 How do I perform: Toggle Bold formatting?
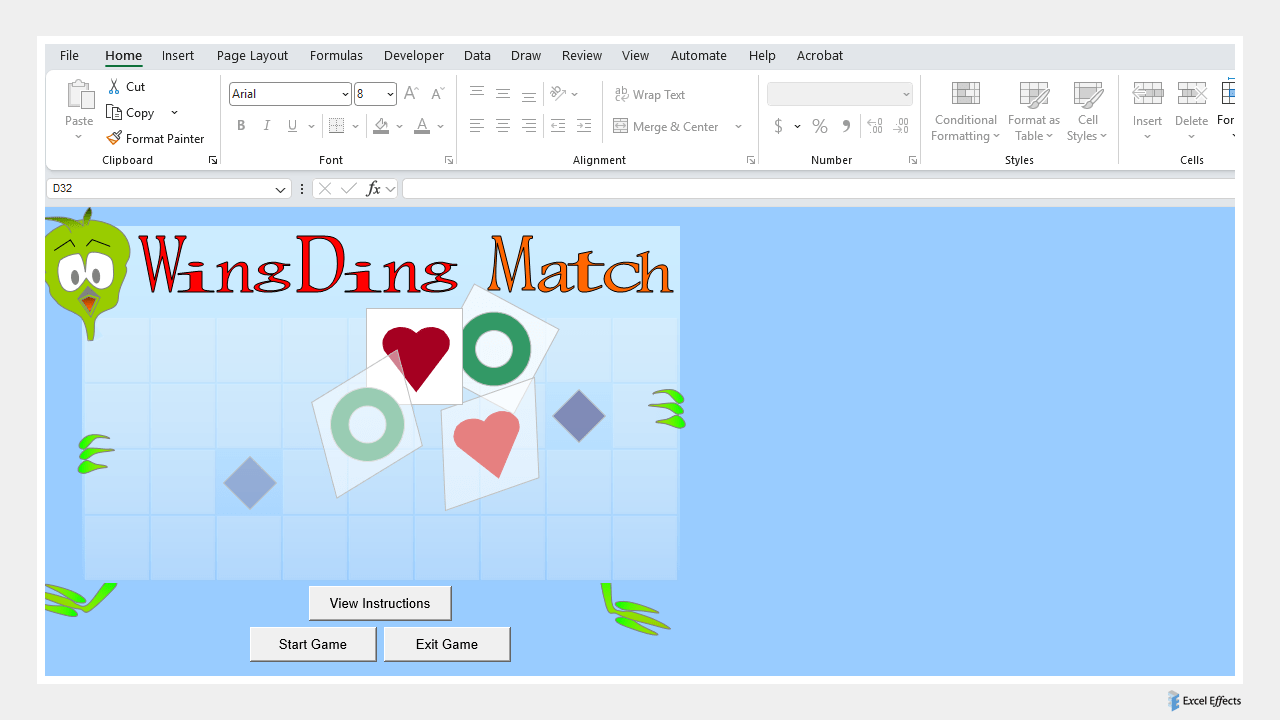[241, 126]
